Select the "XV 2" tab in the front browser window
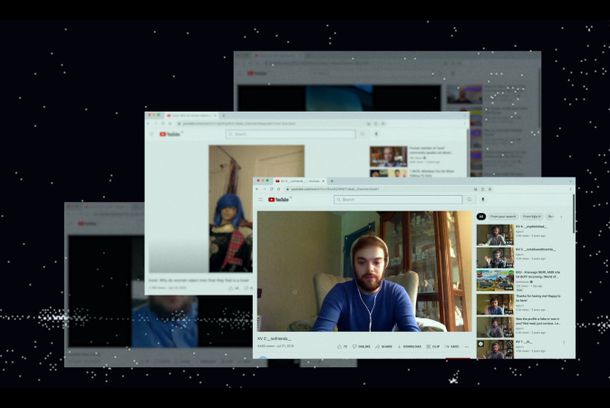 coord(300,181)
